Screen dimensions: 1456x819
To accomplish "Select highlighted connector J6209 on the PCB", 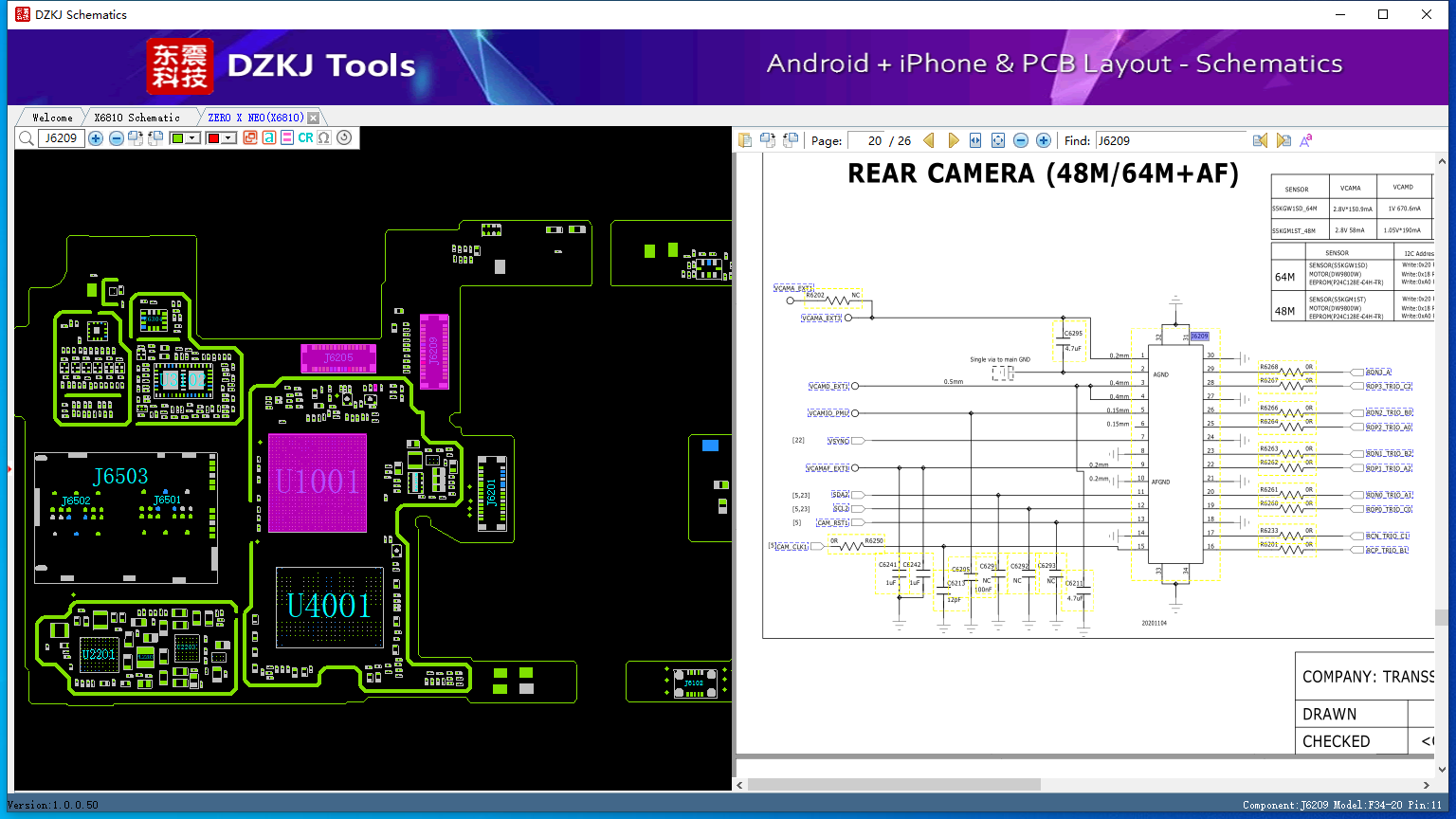I will pyautogui.click(x=434, y=351).
